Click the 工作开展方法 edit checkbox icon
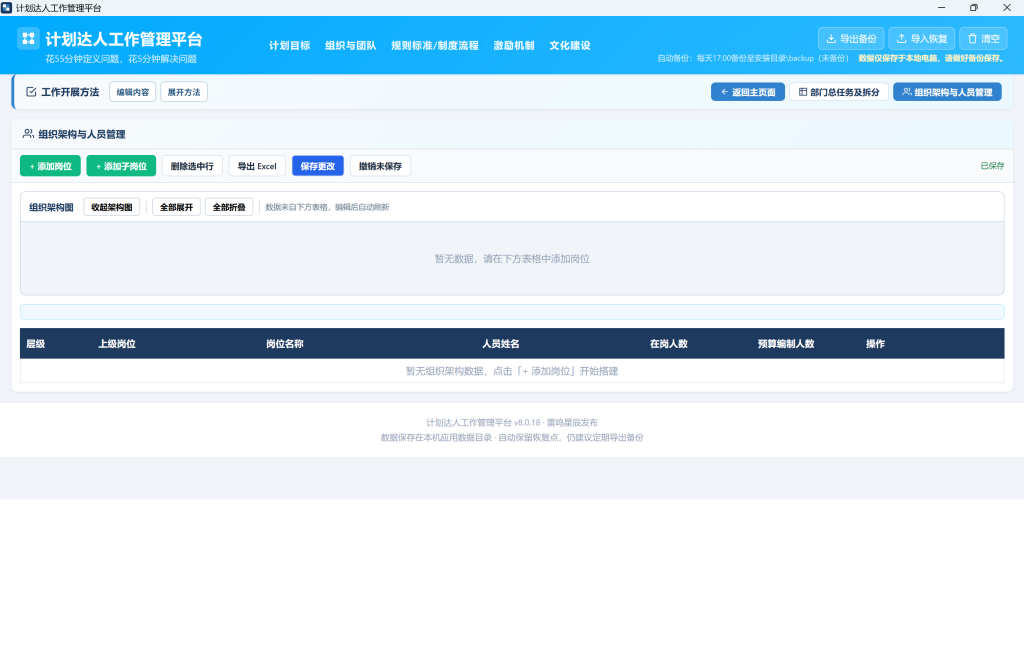Viewport: 1024px width, 648px height. click(31, 92)
